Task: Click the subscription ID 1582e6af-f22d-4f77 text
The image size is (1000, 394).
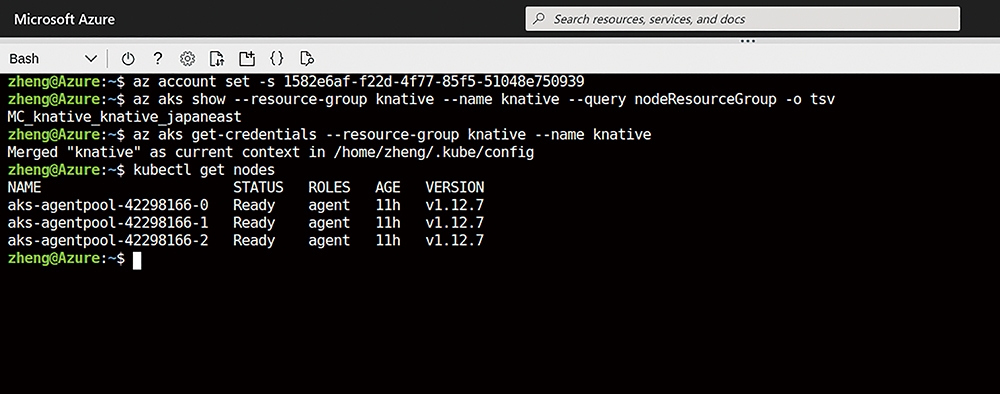Action: tap(434, 82)
